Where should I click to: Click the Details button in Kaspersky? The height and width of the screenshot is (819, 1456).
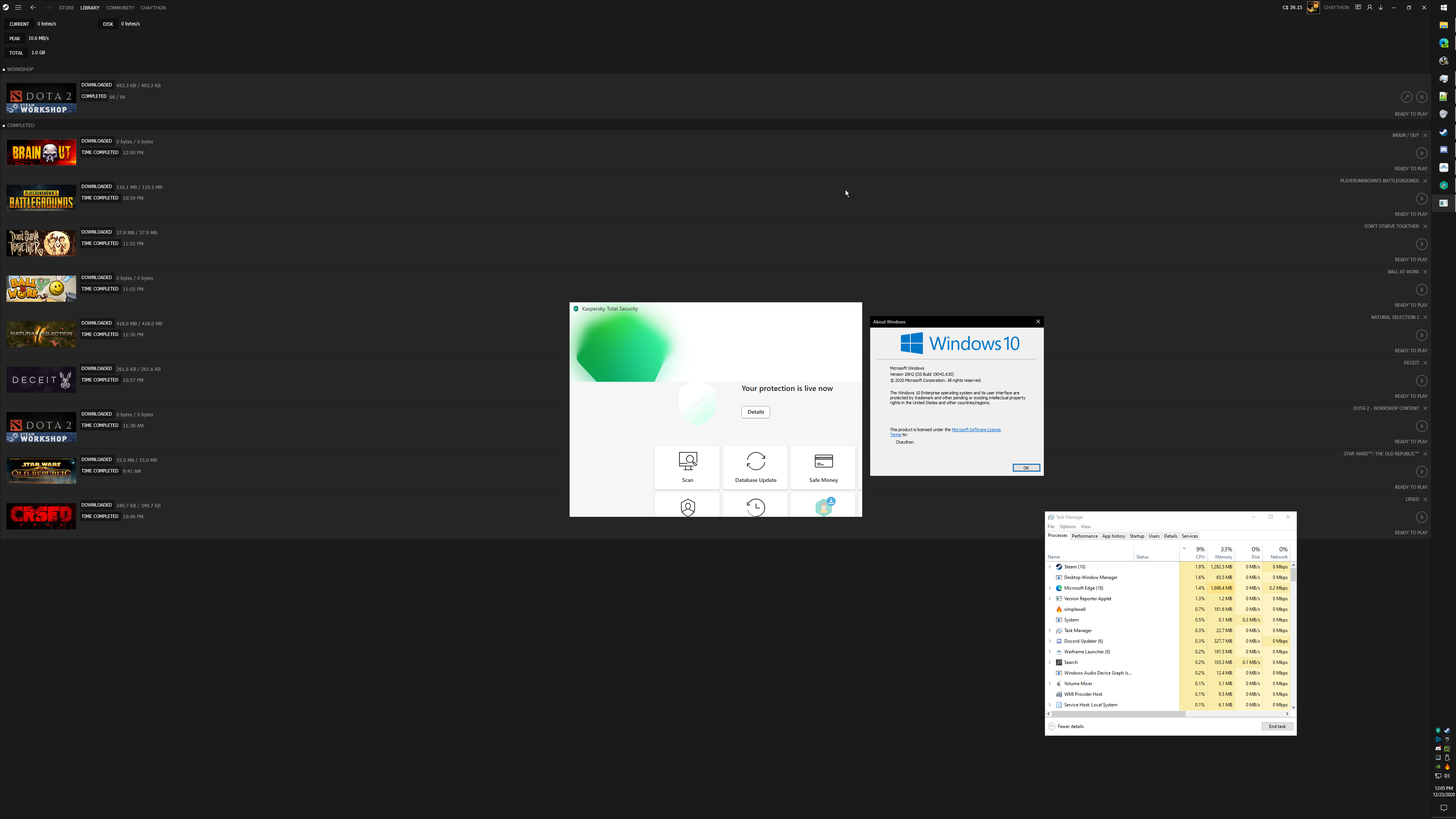(755, 412)
